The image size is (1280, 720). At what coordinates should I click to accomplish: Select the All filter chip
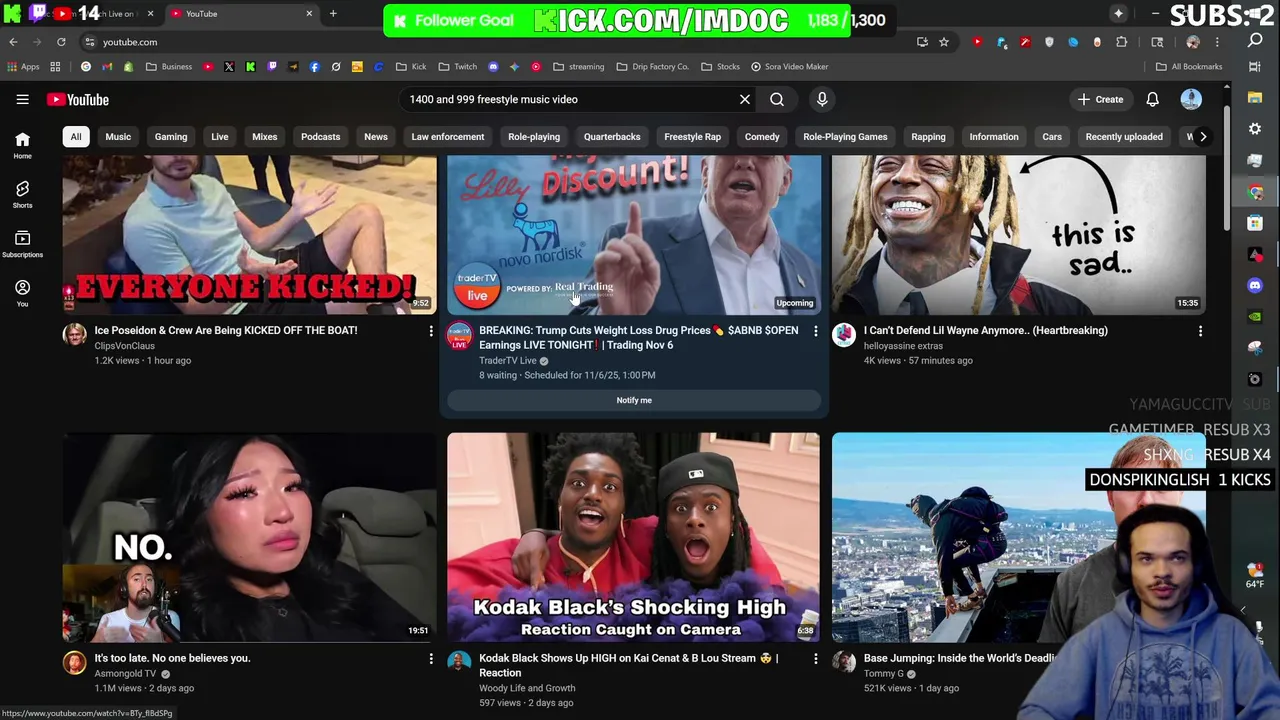coord(76,136)
